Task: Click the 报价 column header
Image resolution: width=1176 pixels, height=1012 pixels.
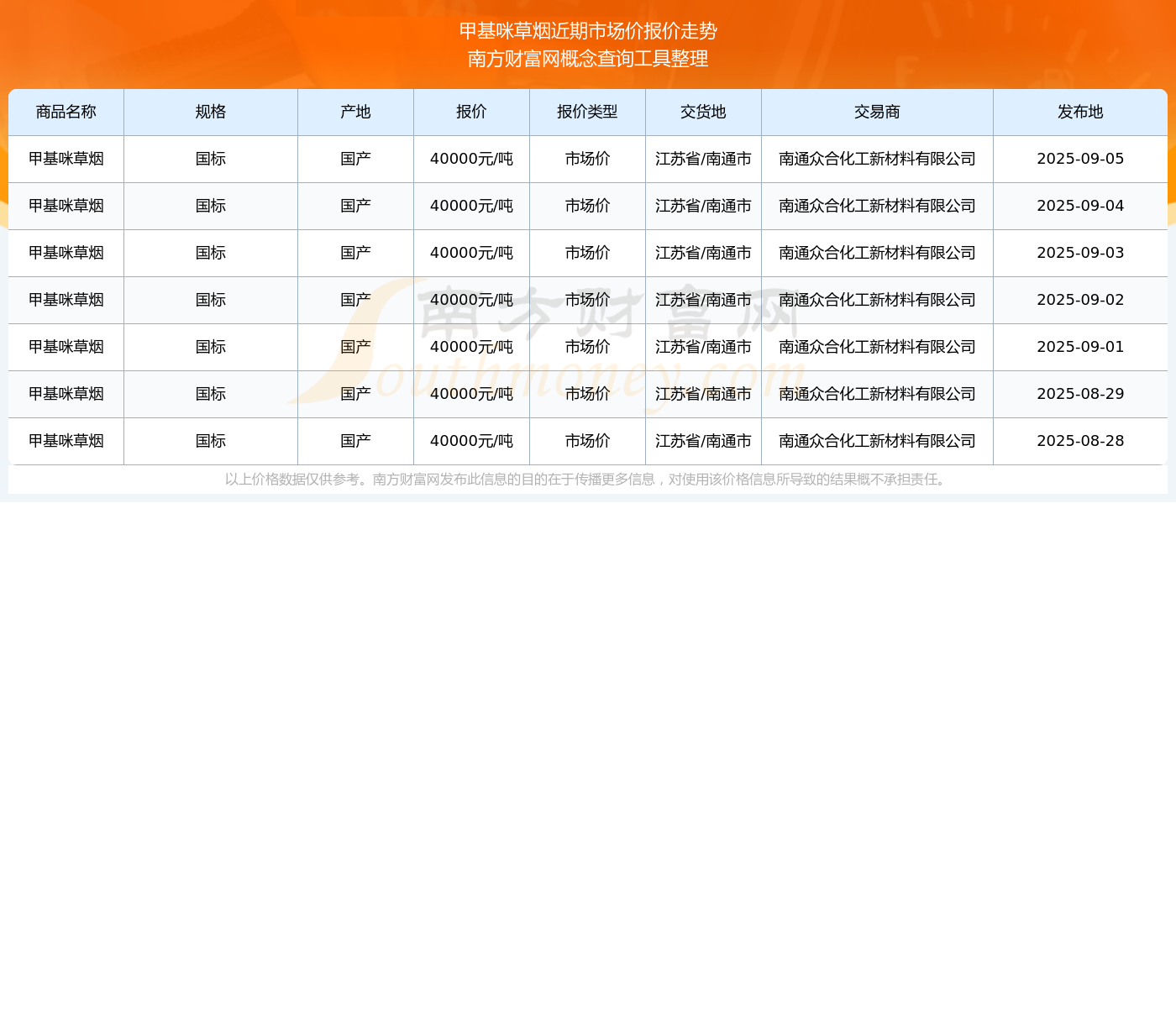Action: [x=471, y=113]
